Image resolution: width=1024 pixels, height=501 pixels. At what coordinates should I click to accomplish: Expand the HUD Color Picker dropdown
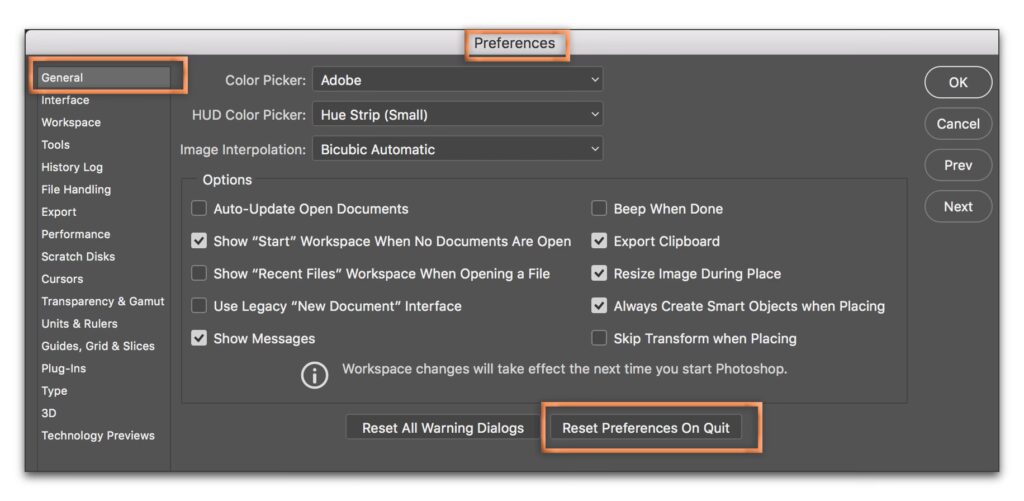458,115
